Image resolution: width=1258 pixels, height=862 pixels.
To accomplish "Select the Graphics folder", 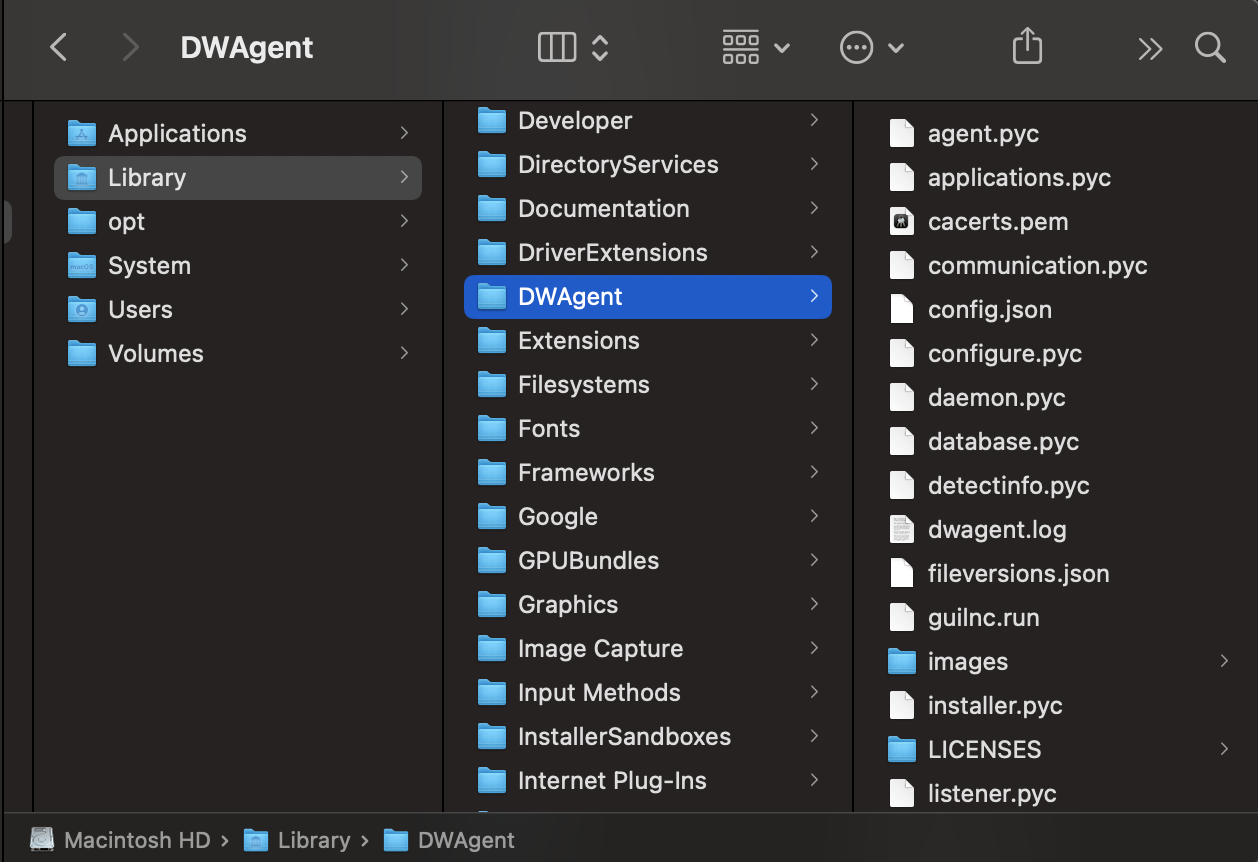I will pos(648,604).
